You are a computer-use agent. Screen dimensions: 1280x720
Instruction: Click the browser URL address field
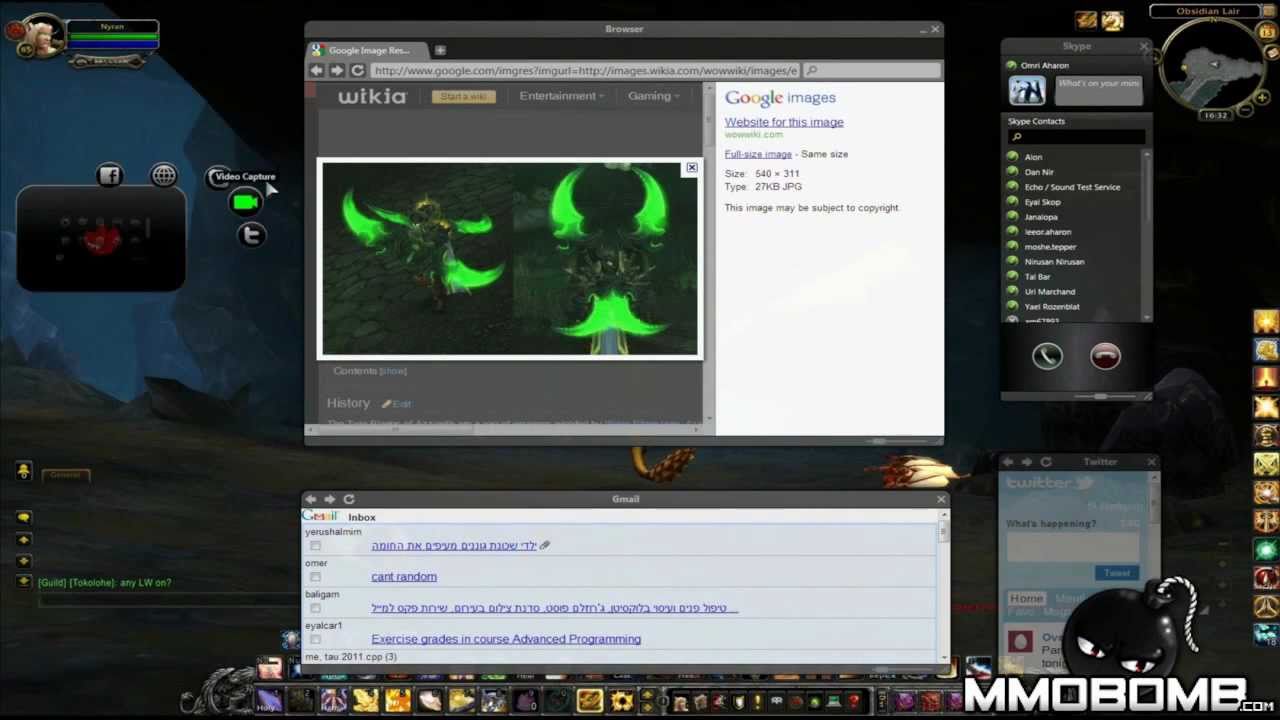coord(585,70)
